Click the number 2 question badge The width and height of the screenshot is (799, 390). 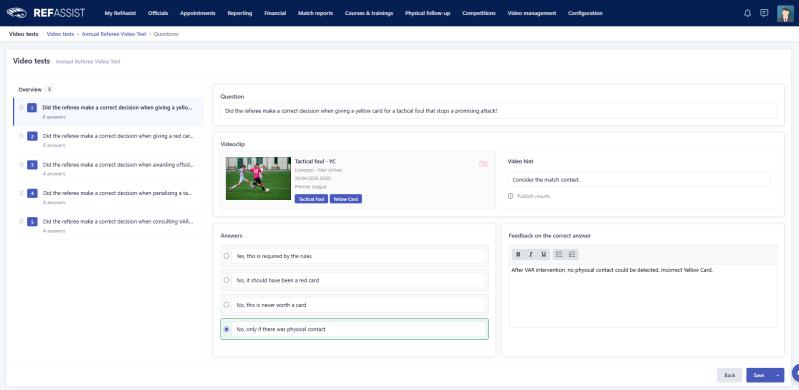(32, 136)
